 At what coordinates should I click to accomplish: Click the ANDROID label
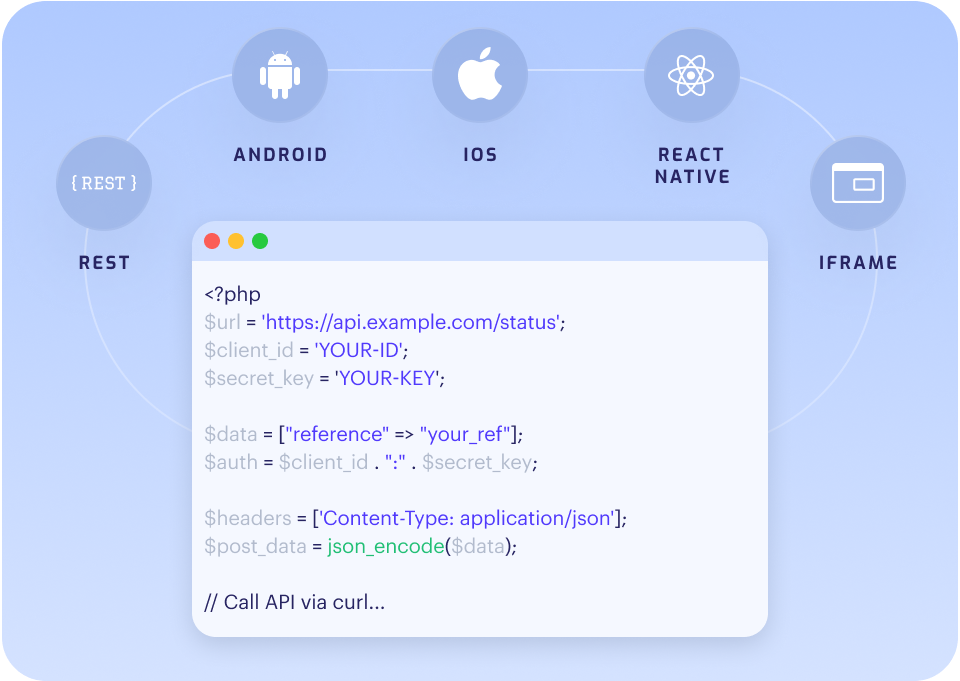click(280, 154)
